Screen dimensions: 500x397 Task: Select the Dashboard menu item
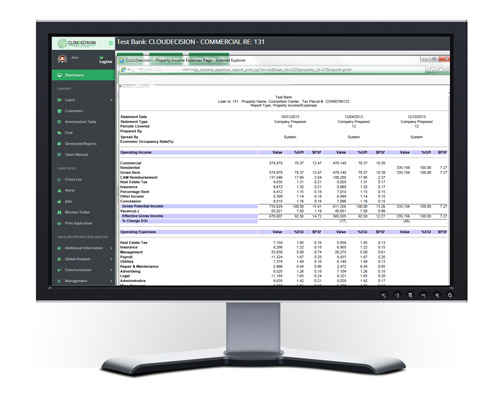click(x=83, y=75)
